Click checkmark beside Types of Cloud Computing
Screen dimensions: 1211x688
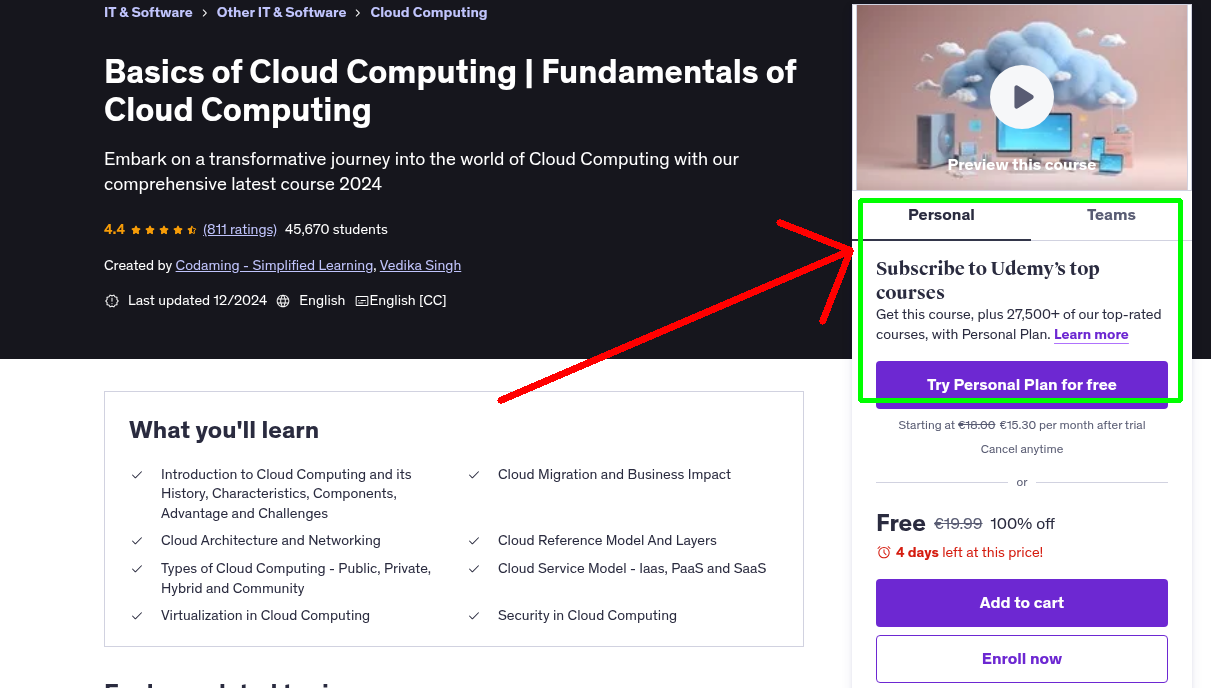point(137,569)
